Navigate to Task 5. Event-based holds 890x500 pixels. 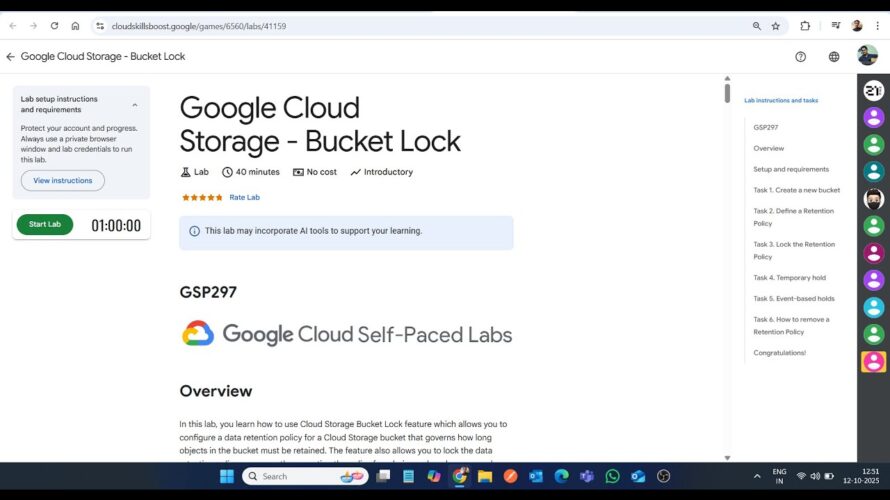pos(793,299)
